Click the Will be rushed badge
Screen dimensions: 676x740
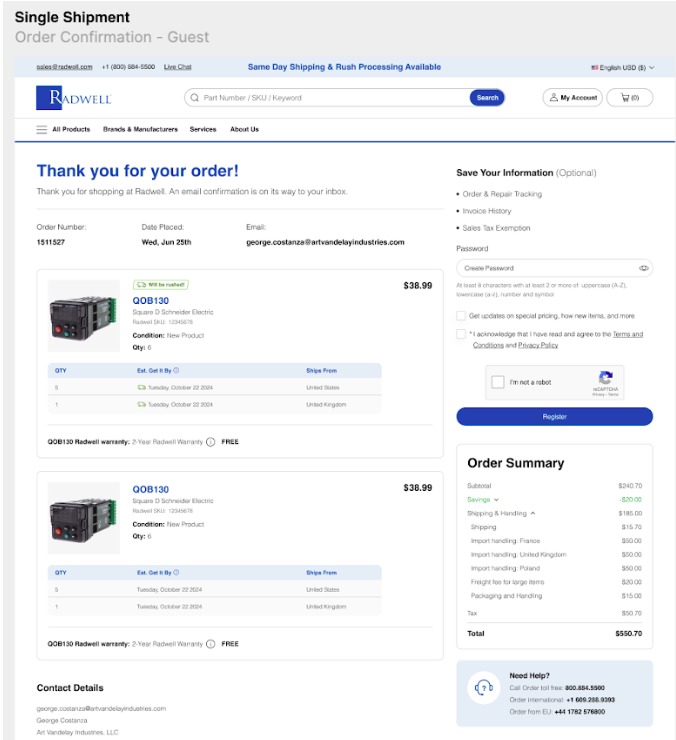point(161,285)
